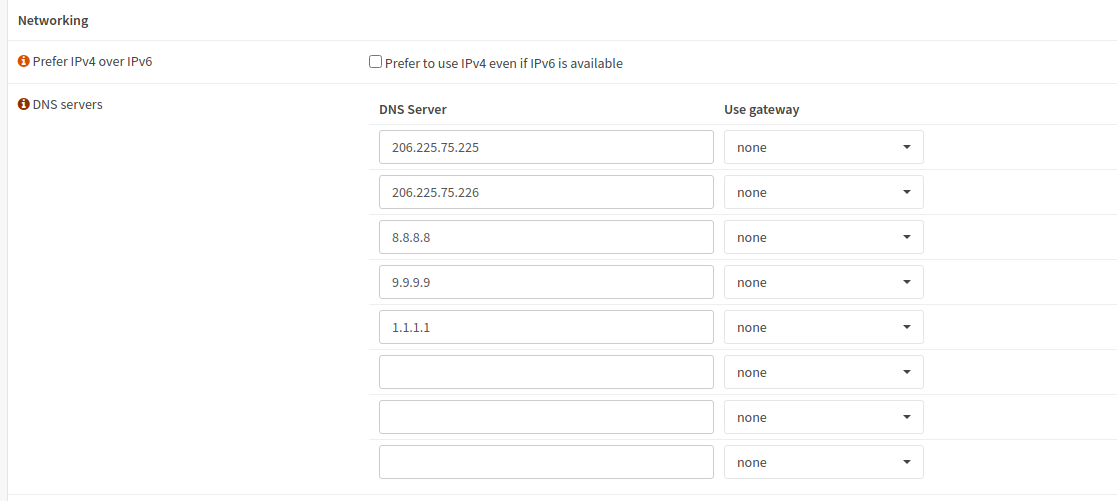
Task: Click the DNS Server column header
Action: [x=413, y=109]
